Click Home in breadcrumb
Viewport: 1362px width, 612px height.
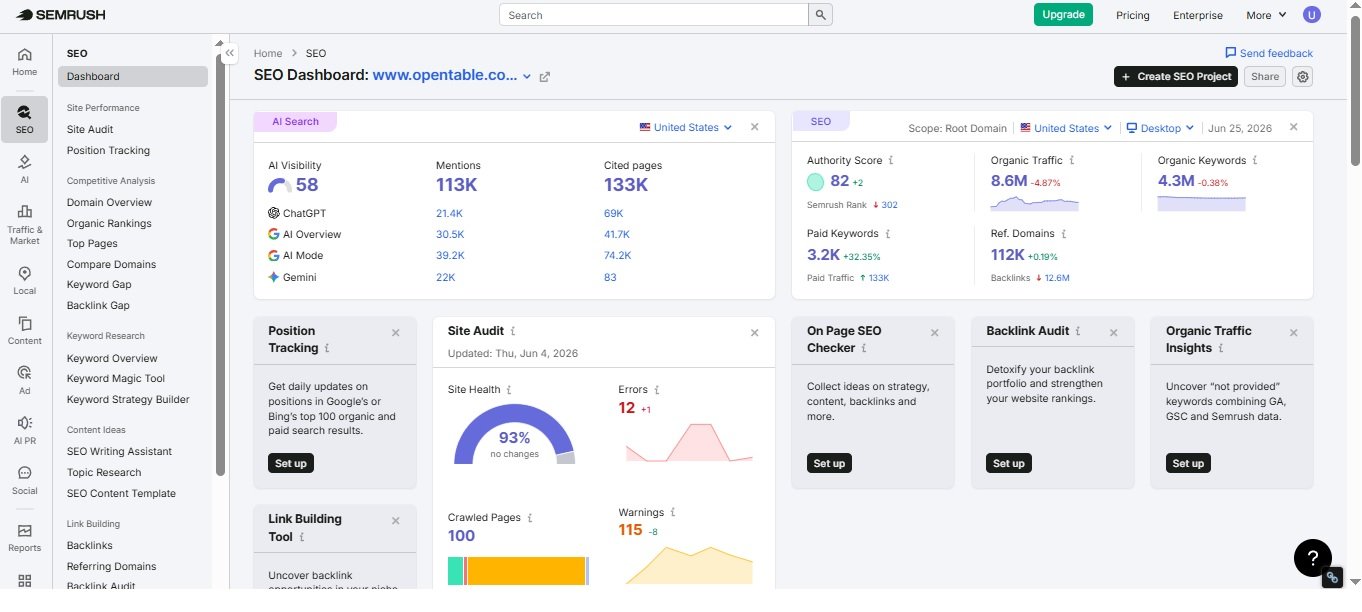pos(268,53)
